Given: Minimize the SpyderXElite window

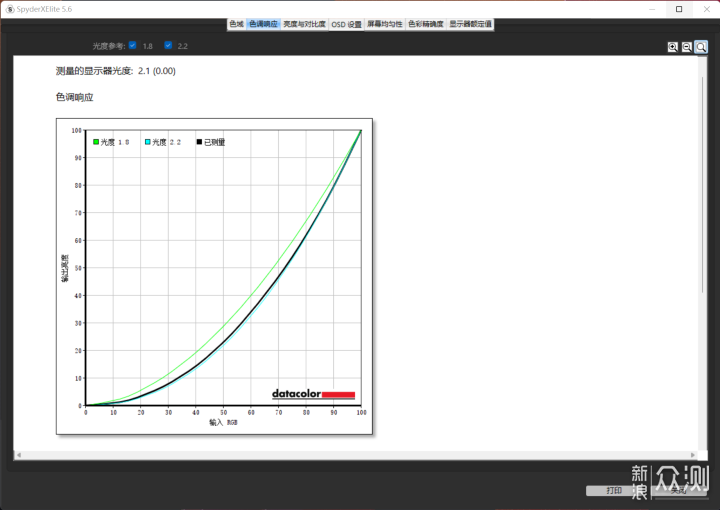Looking at the screenshot, I should tap(652, 9).
